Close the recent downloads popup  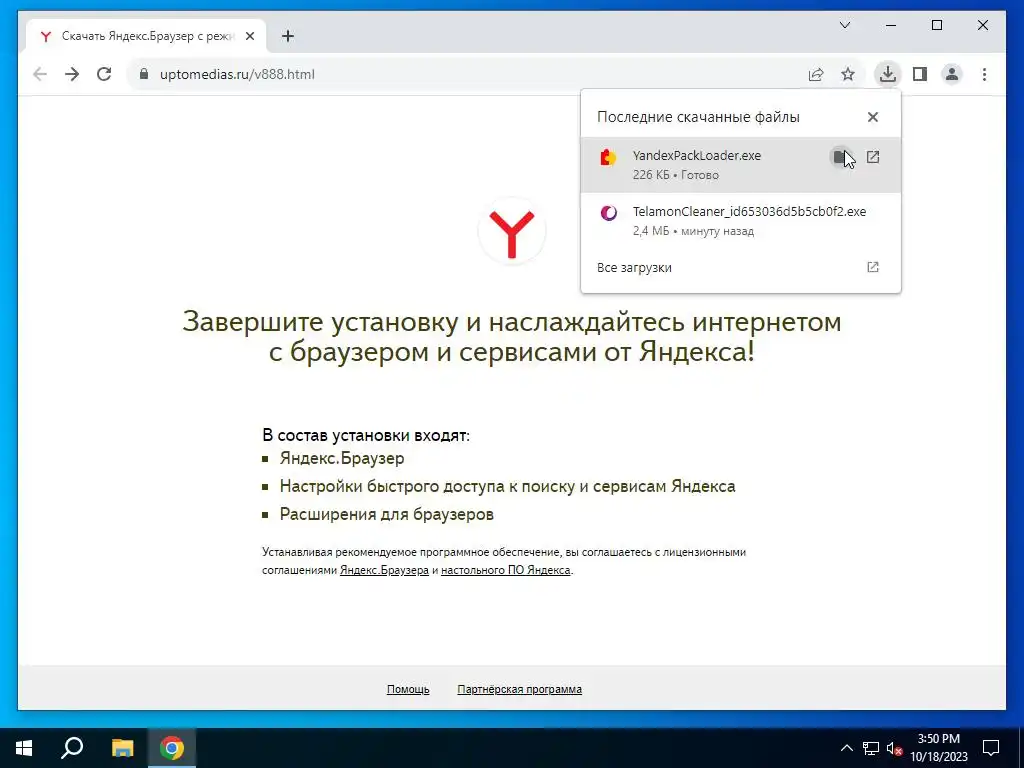pos(873,117)
